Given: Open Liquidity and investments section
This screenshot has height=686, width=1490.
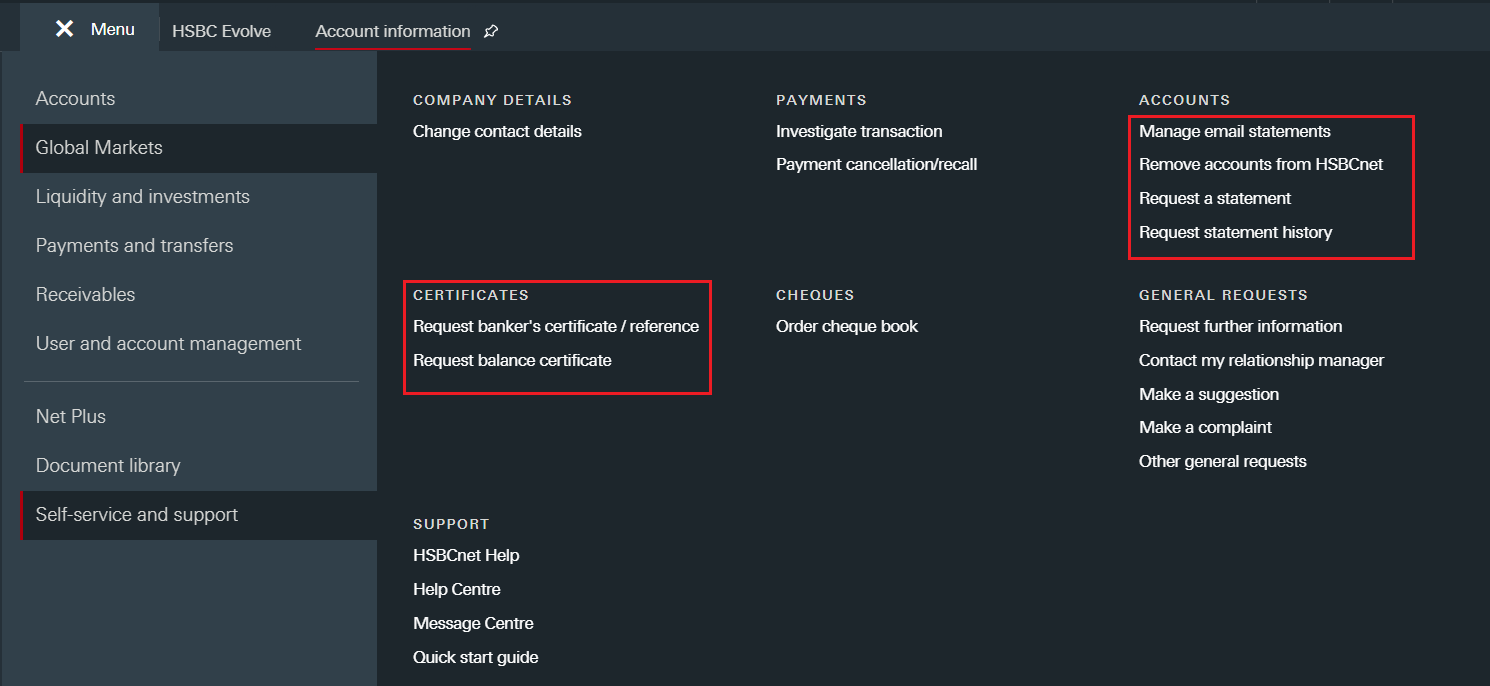Looking at the screenshot, I should [x=142, y=196].
